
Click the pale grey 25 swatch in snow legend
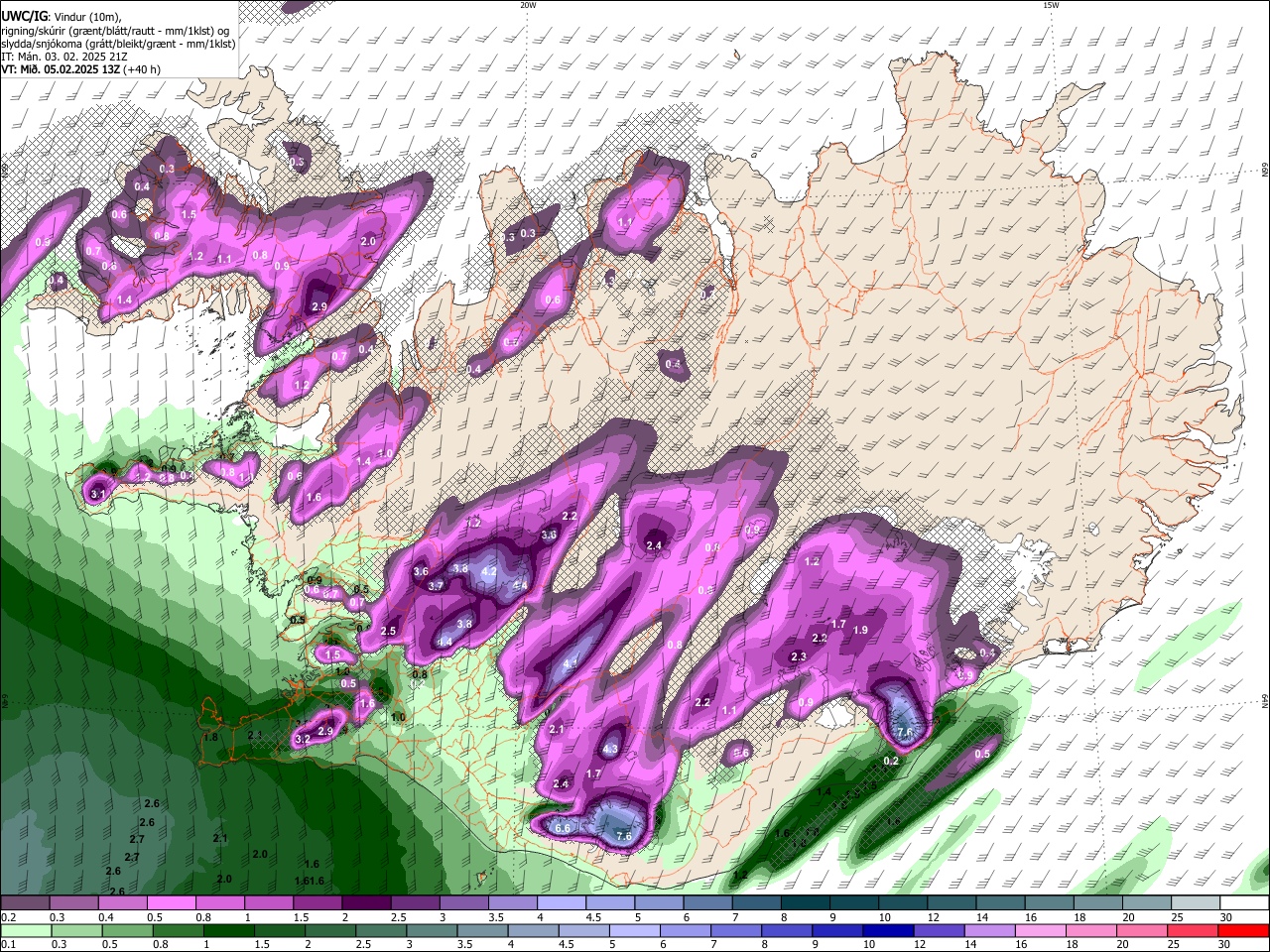[x=1196, y=903]
